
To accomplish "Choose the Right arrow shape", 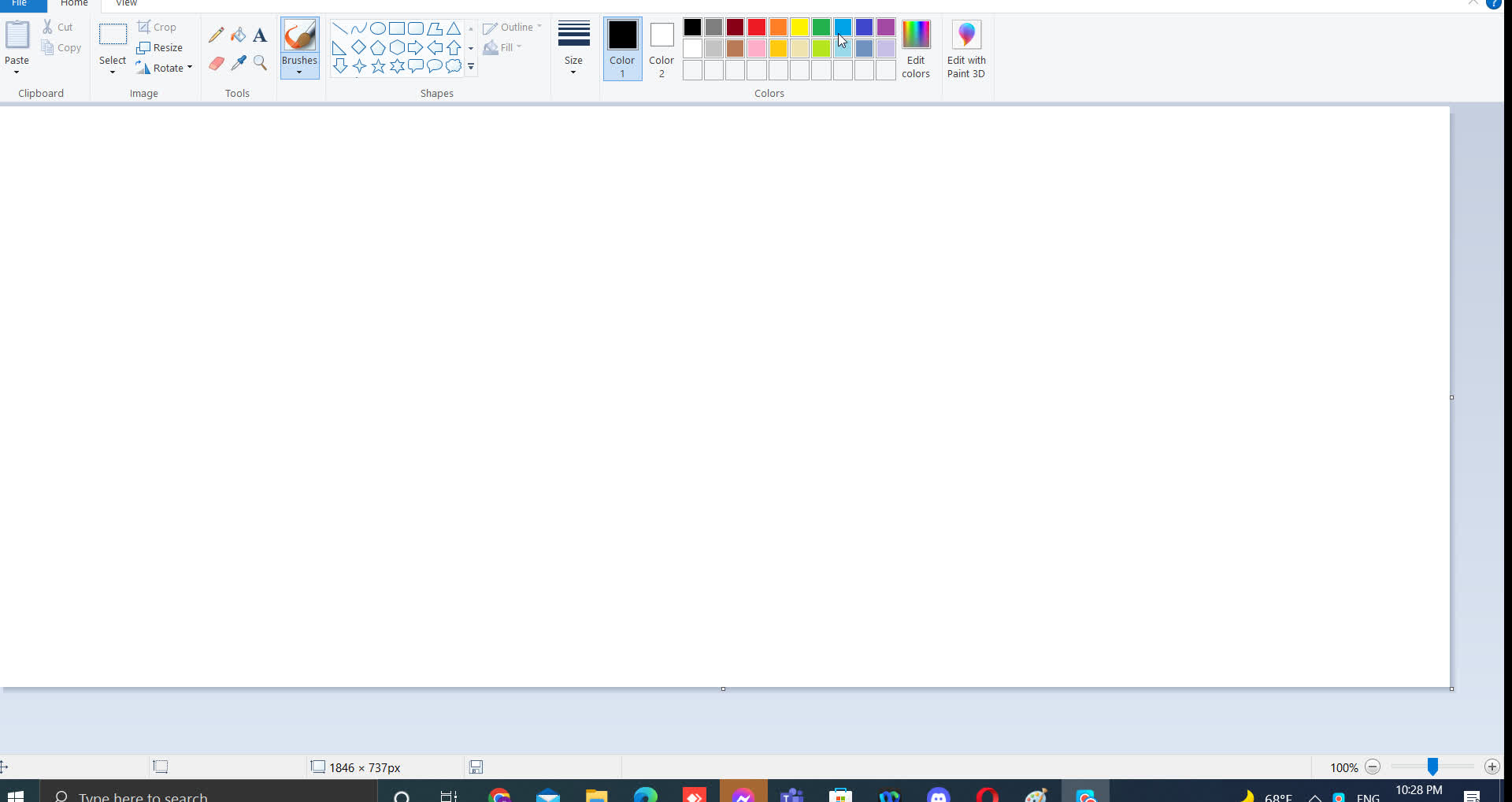I will click(416, 47).
